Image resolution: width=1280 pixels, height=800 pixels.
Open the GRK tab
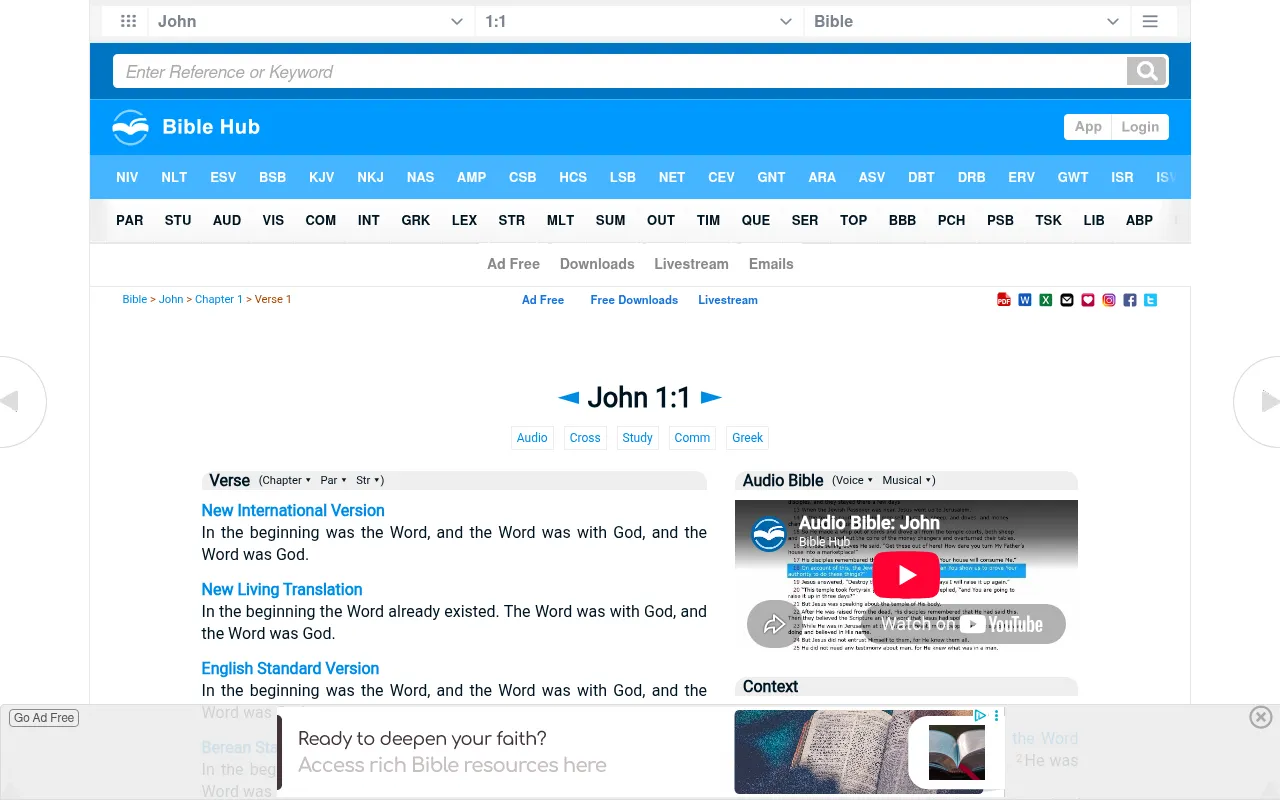(x=416, y=220)
